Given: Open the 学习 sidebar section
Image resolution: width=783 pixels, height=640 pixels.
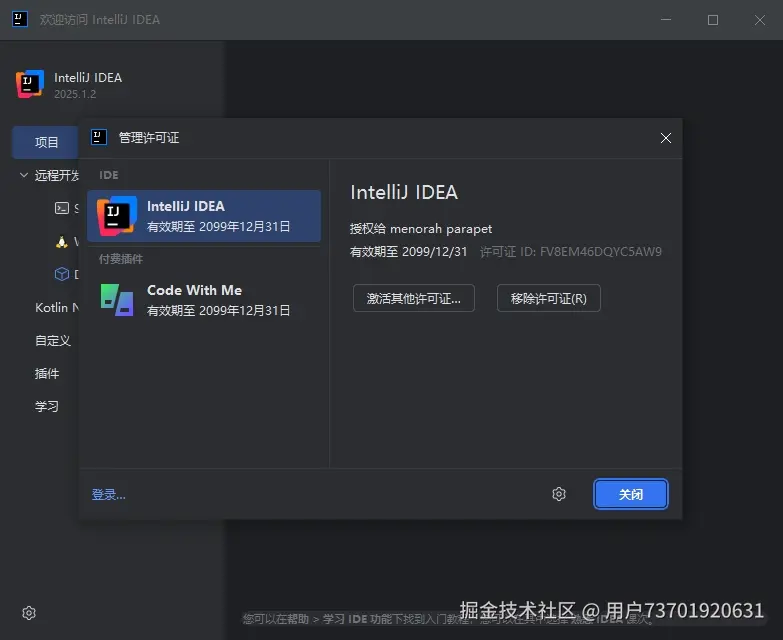Looking at the screenshot, I should click(47, 406).
